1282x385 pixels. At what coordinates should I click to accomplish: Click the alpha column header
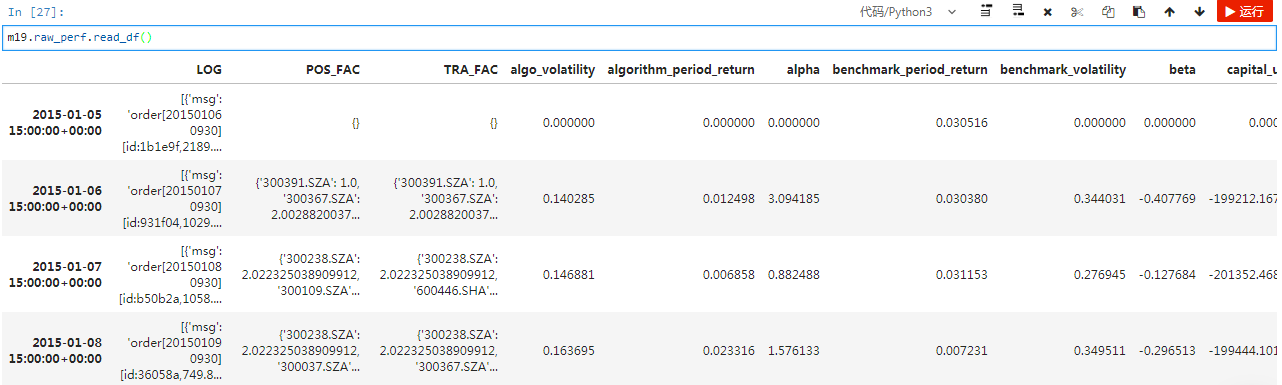803,70
